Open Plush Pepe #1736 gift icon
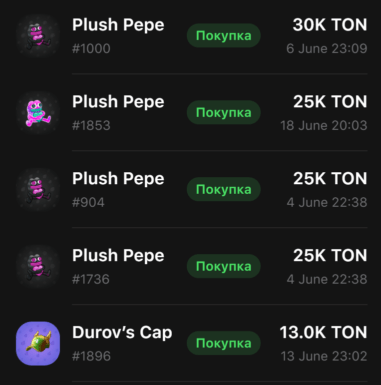The height and width of the screenshot is (385, 381). (38, 267)
